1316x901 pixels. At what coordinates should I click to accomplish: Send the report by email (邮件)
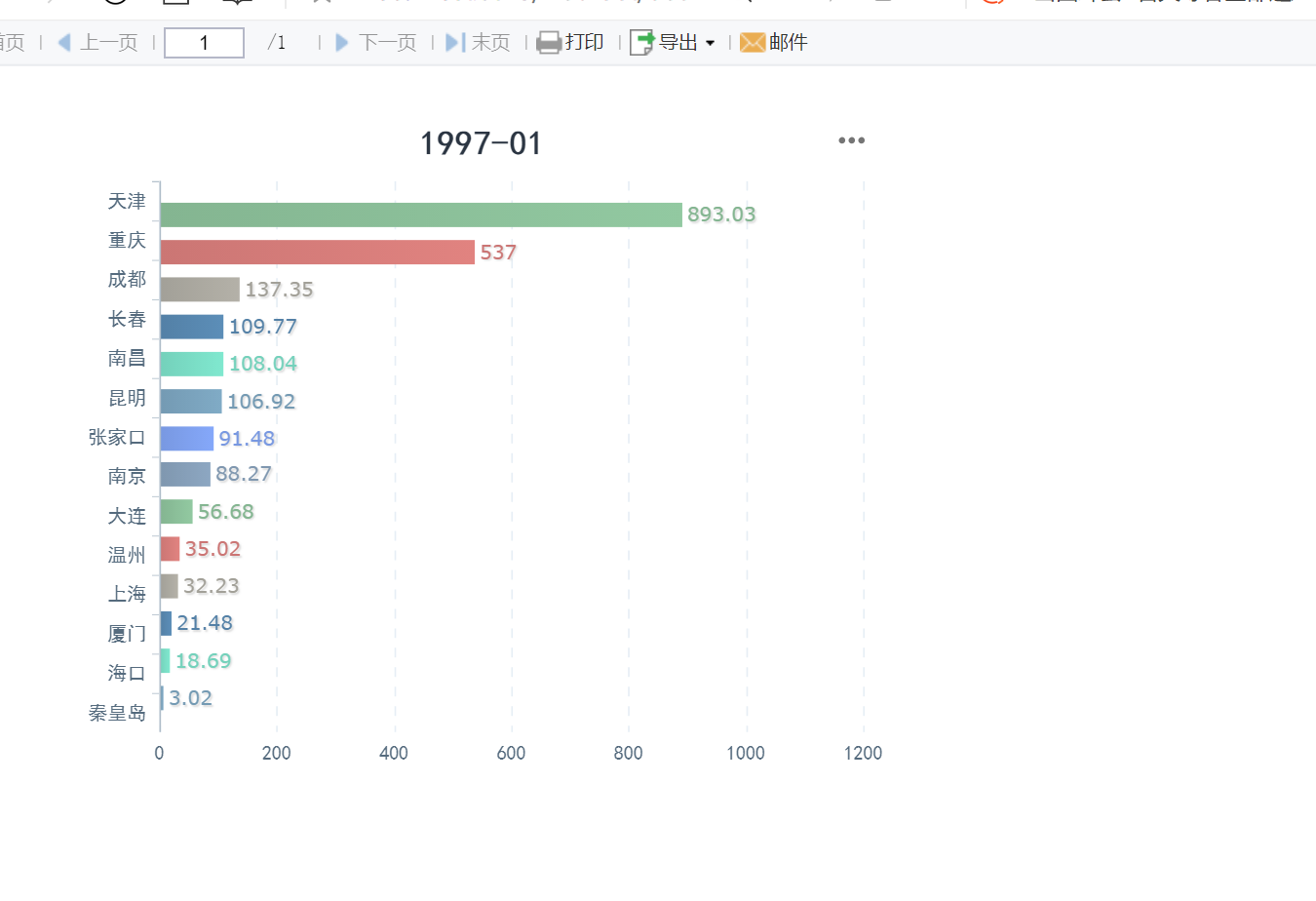[x=774, y=42]
